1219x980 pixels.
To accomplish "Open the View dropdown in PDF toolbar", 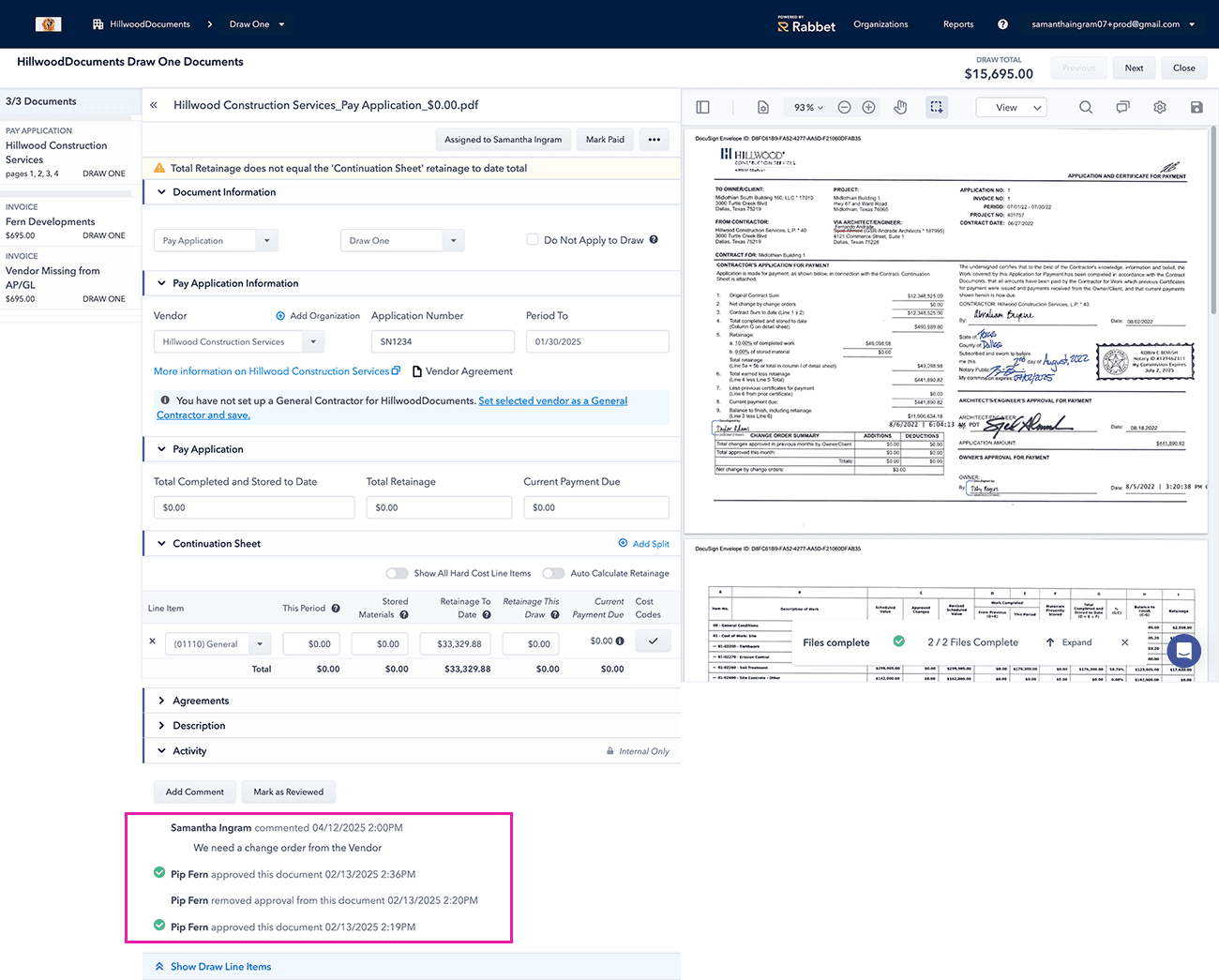I will (1011, 108).
